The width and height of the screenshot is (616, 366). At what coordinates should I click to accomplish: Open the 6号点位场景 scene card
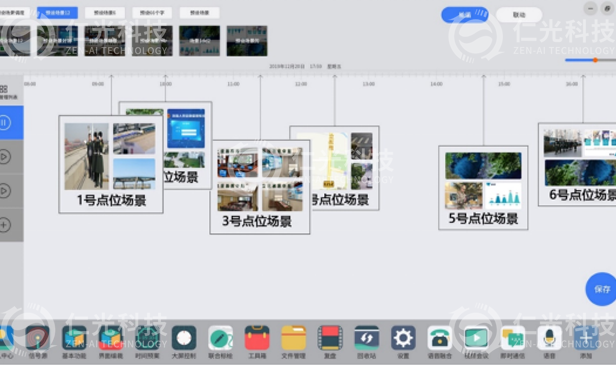(x=577, y=165)
